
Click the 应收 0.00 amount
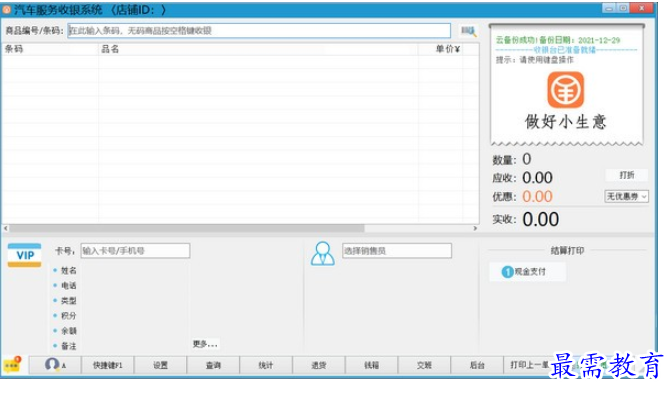537,178
